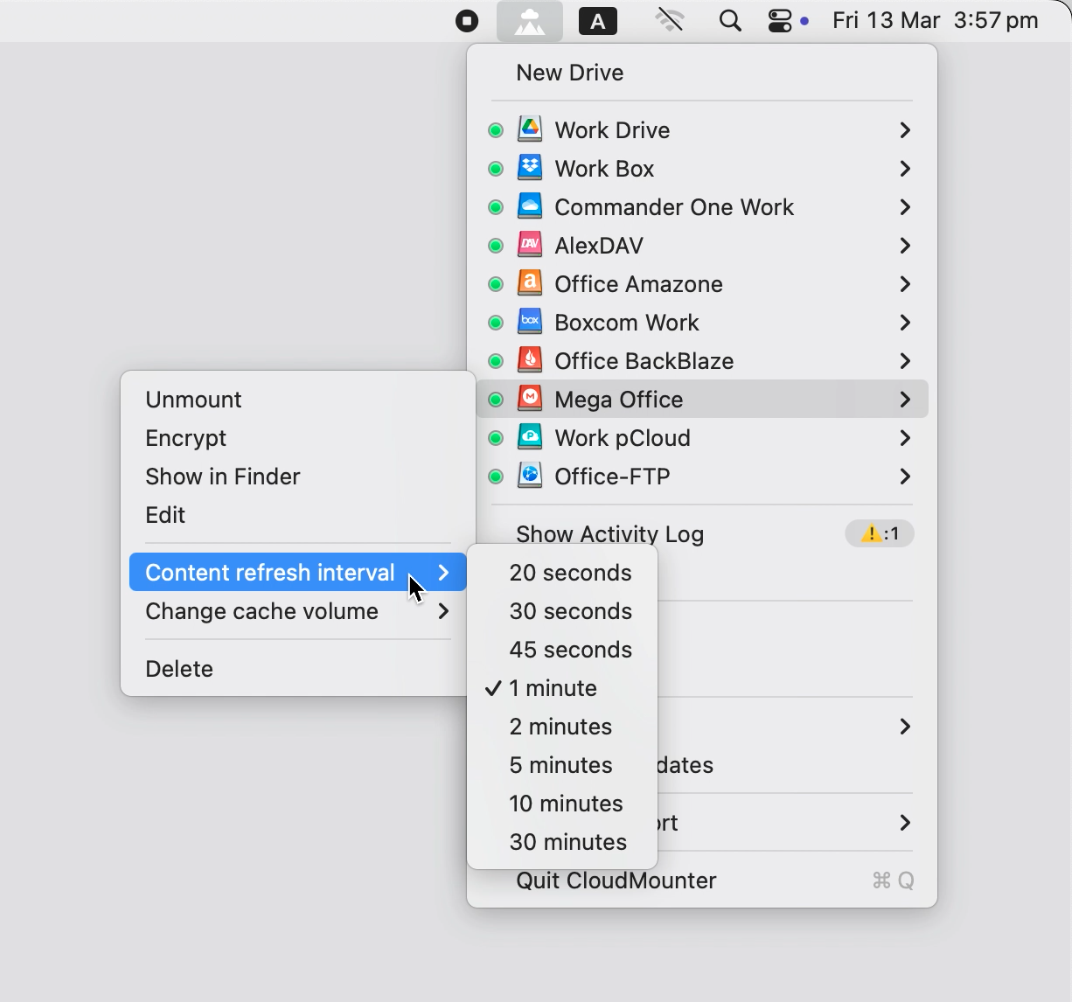Set refresh interval to 5 minutes

point(562,765)
